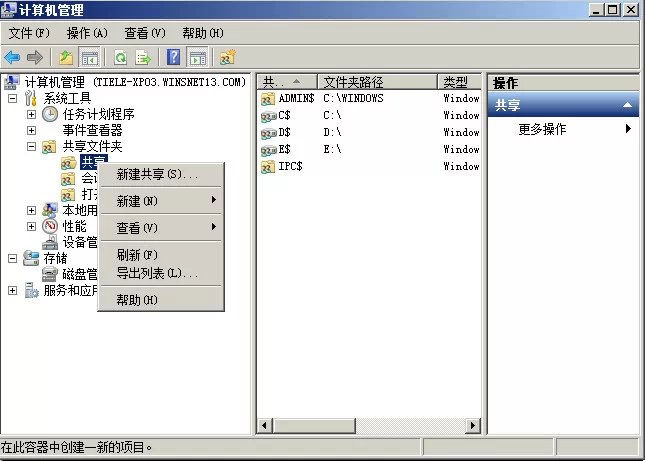The image size is (645, 461).
Task: Click the Back arrow toolbar icon
Action: tap(12, 57)
